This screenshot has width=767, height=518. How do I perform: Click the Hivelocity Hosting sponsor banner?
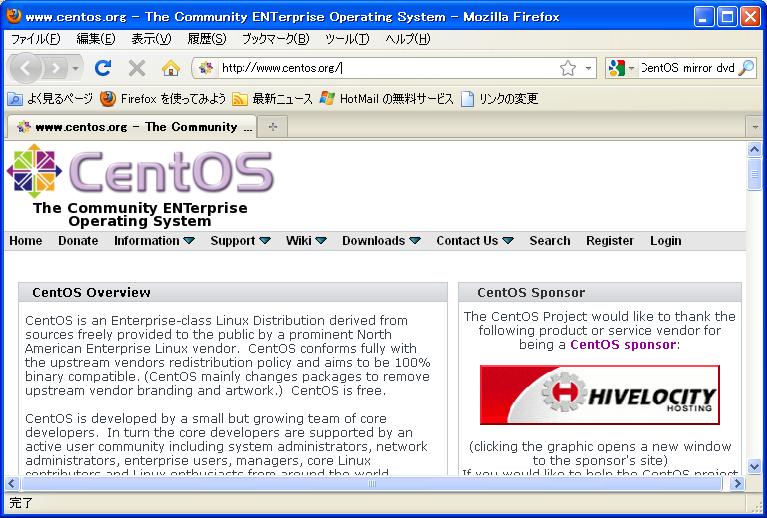(x=600, y=394)
